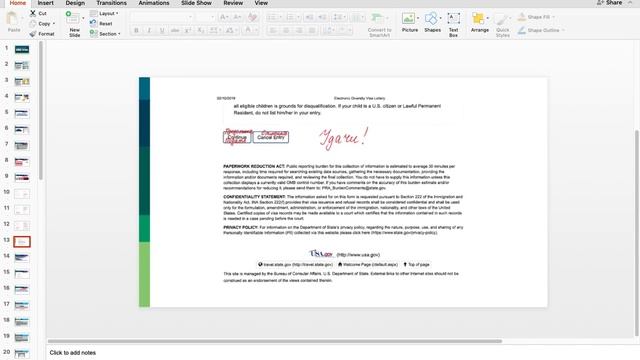This screenshot has width=640, height=360.
Task: Open the font size combo box
Action: click(205, 17)
